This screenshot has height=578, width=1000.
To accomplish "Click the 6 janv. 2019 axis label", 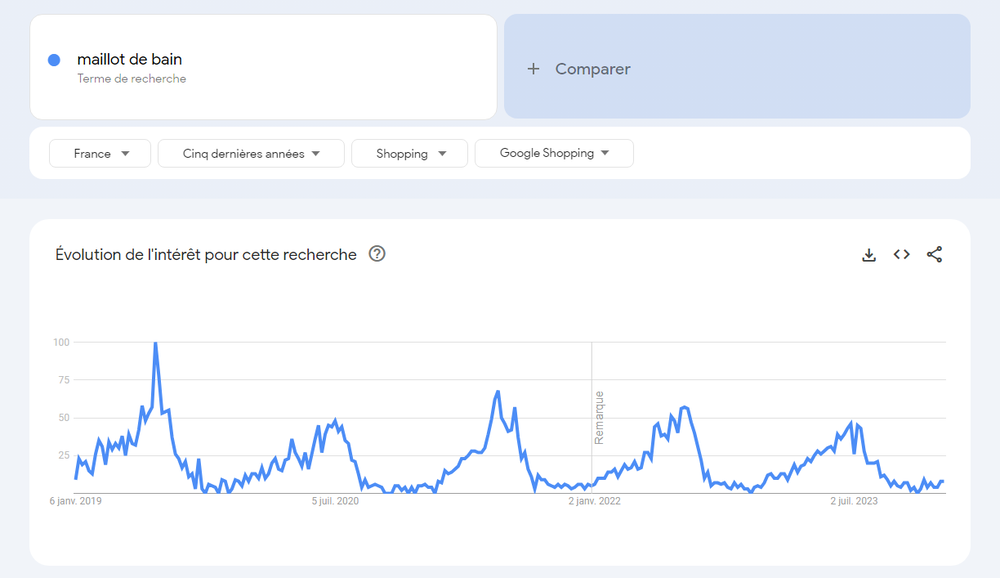I will 76,501.
